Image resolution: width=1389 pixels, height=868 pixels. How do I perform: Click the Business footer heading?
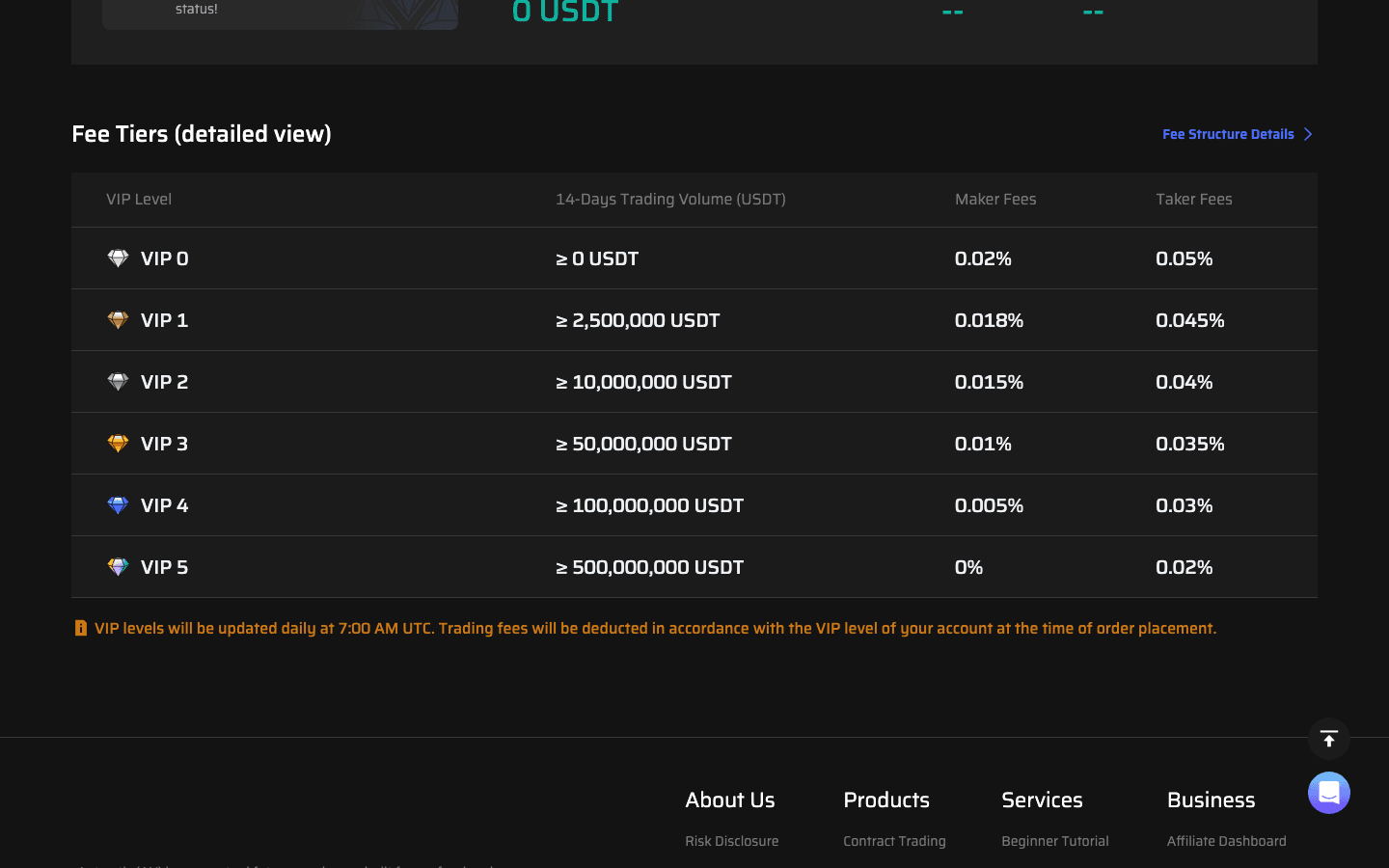click(1211, 800)
